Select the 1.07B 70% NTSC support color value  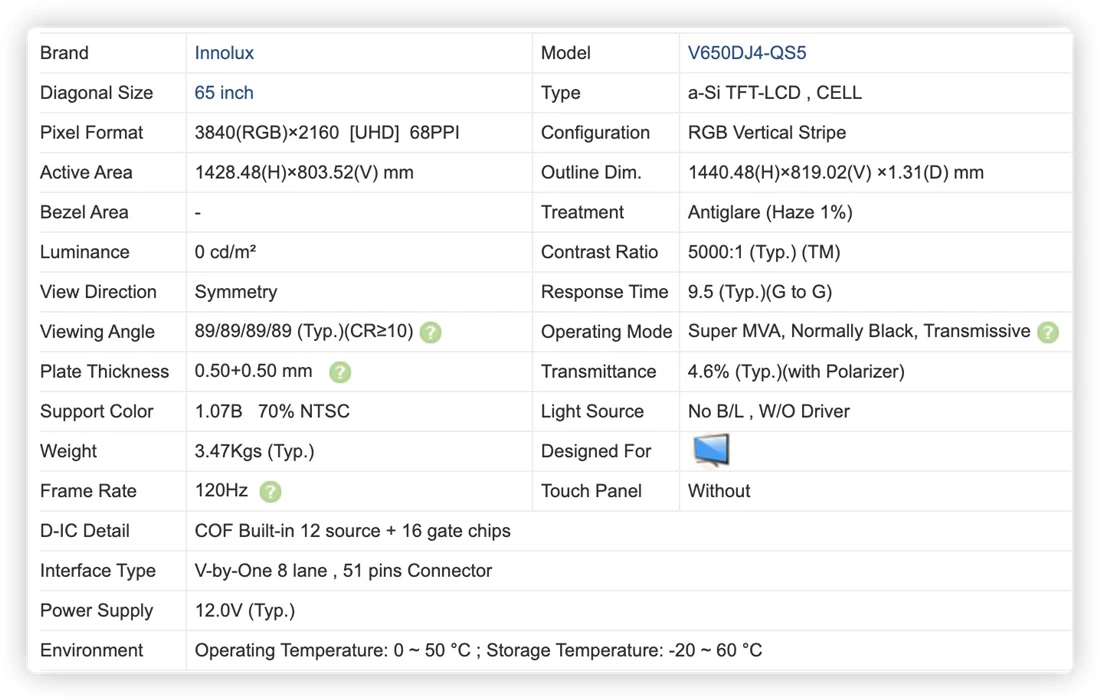tap(272, 411)
